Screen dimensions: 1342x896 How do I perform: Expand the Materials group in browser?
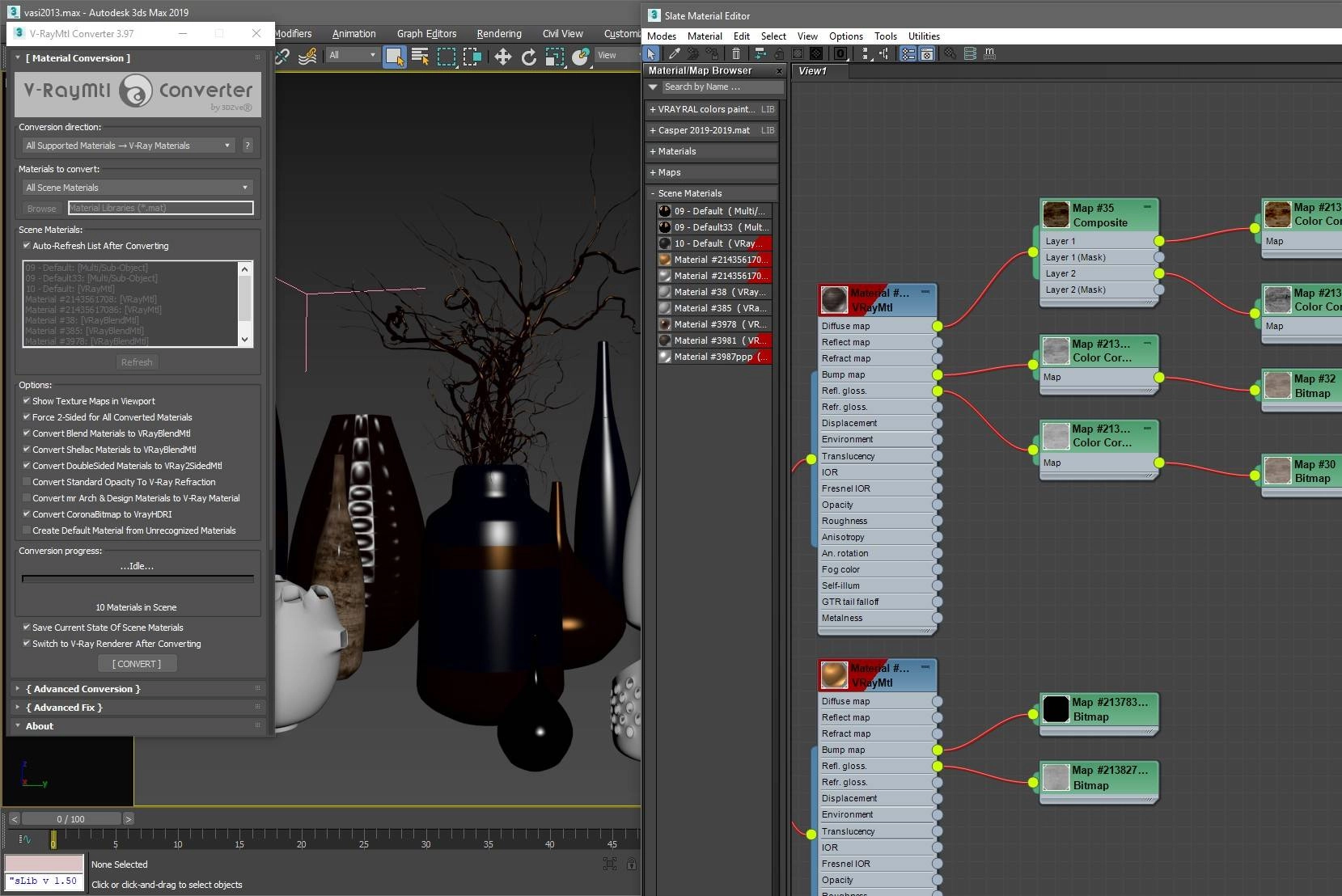pyautogui.click(x=712, y=151)
